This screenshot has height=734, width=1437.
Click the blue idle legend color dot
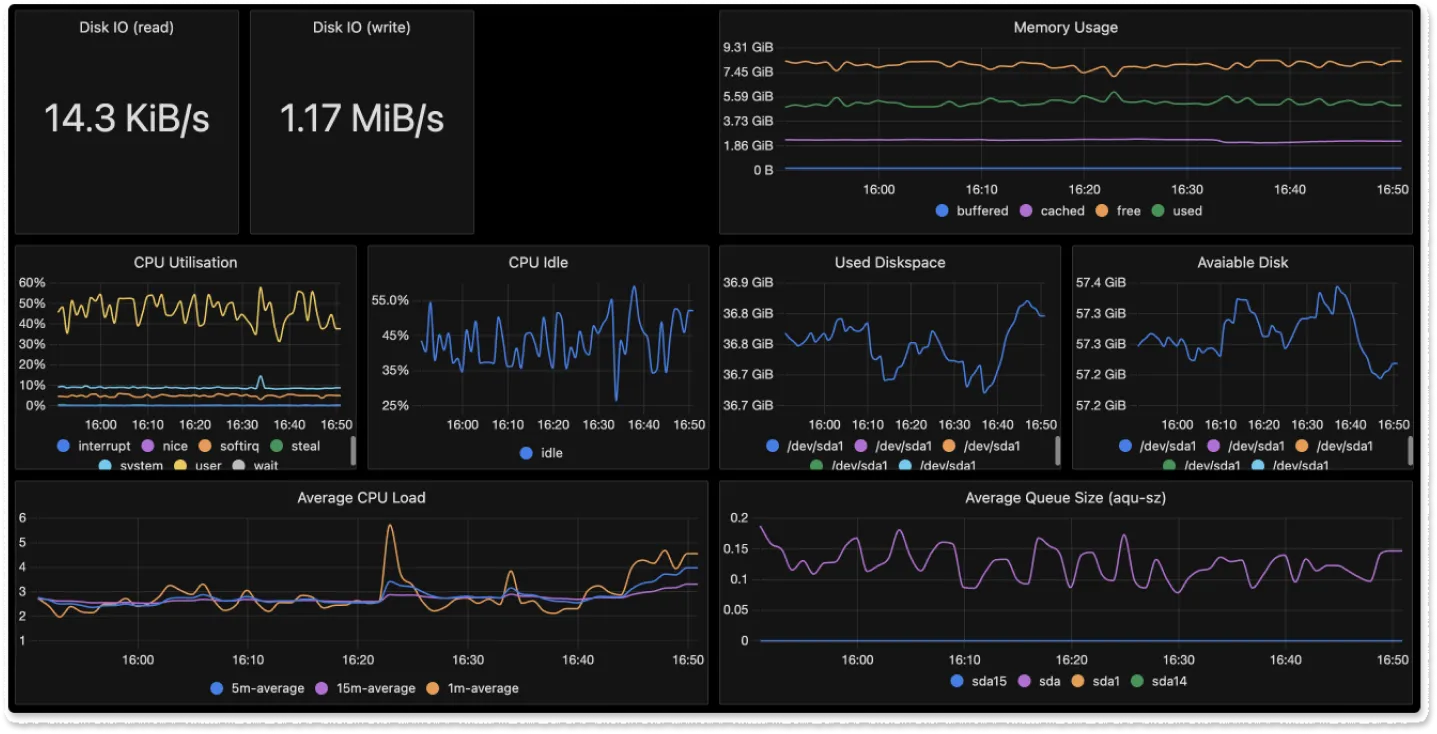526,453
